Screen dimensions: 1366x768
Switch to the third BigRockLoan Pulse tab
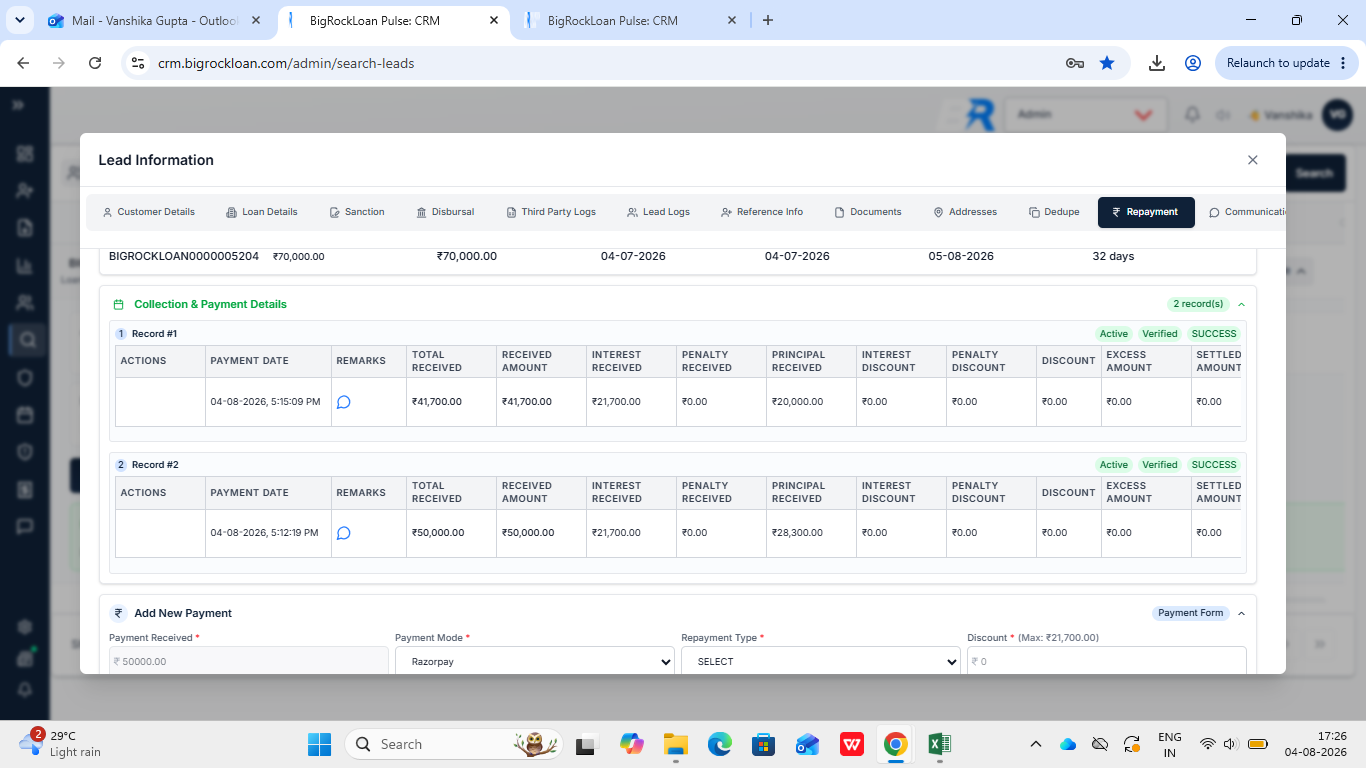click(630, 20)
